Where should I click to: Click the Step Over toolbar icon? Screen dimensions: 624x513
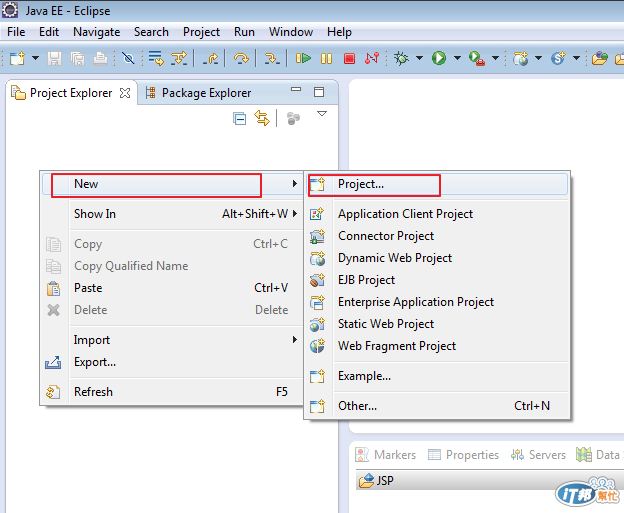(x=241, y=59)
